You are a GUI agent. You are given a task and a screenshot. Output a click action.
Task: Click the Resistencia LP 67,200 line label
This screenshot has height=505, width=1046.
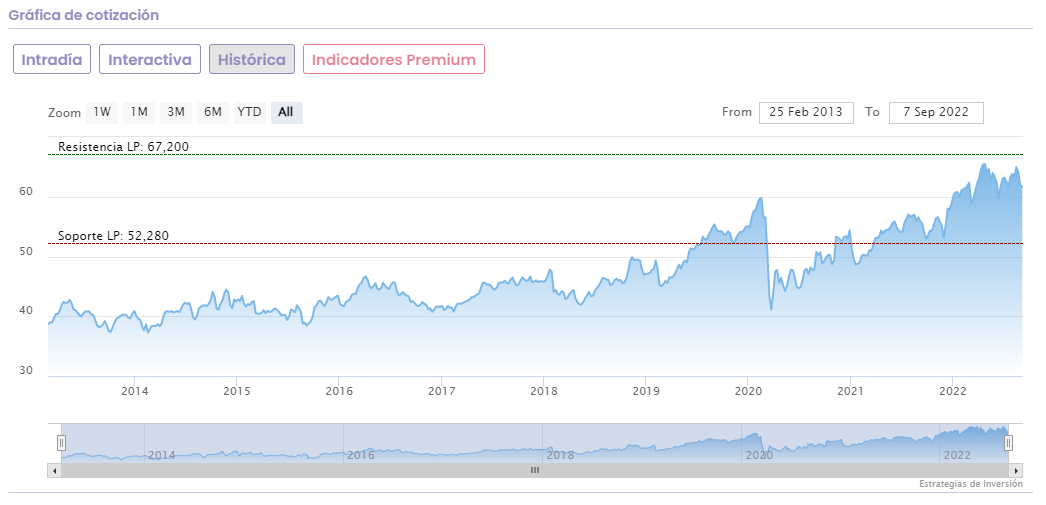point(123,147)
